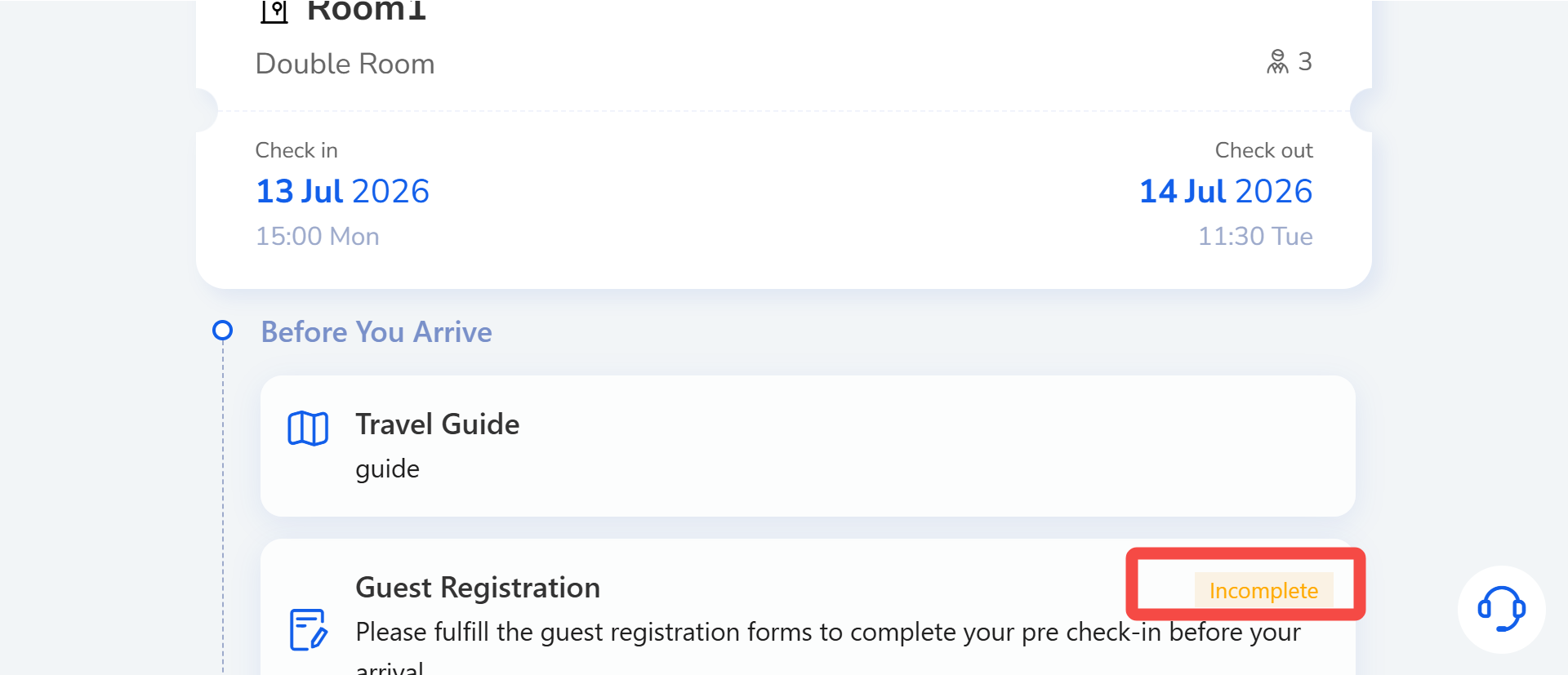Click the 11:30 Tue check-out time
This screenshot has height=675, width=1568.
[1255, 236]
